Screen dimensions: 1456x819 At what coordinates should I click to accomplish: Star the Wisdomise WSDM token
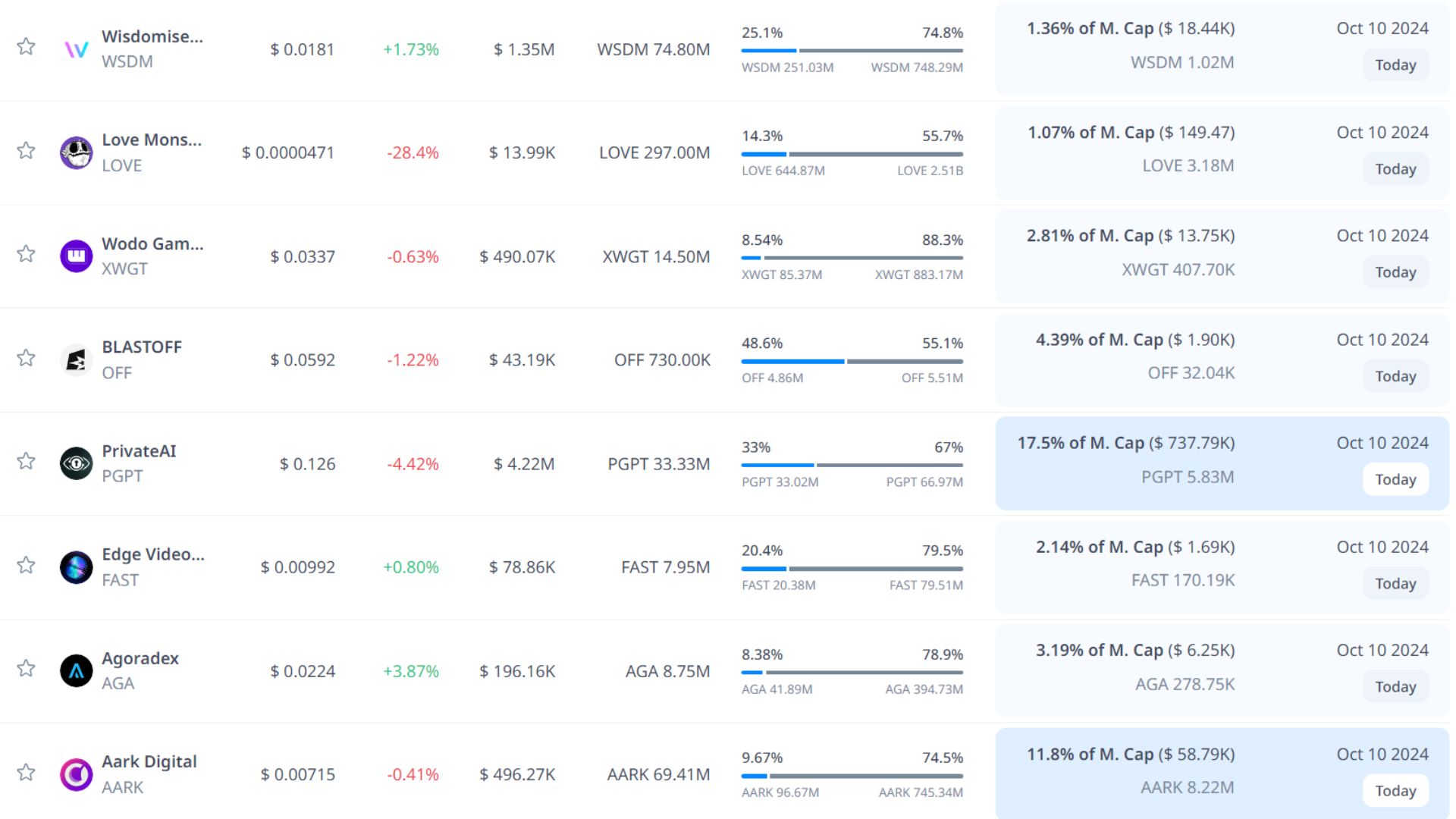[26, 46]
